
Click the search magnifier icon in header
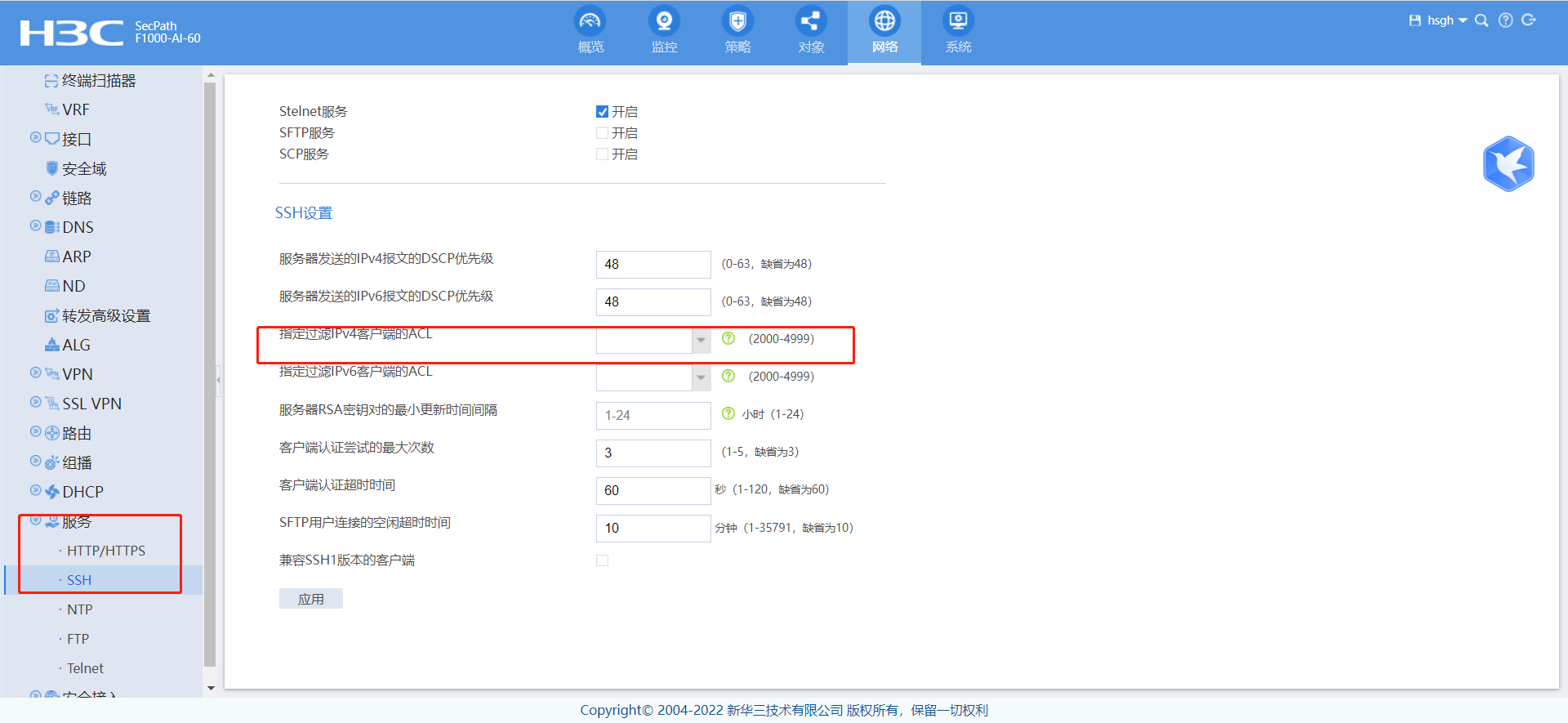click(x=1481, y=20)
